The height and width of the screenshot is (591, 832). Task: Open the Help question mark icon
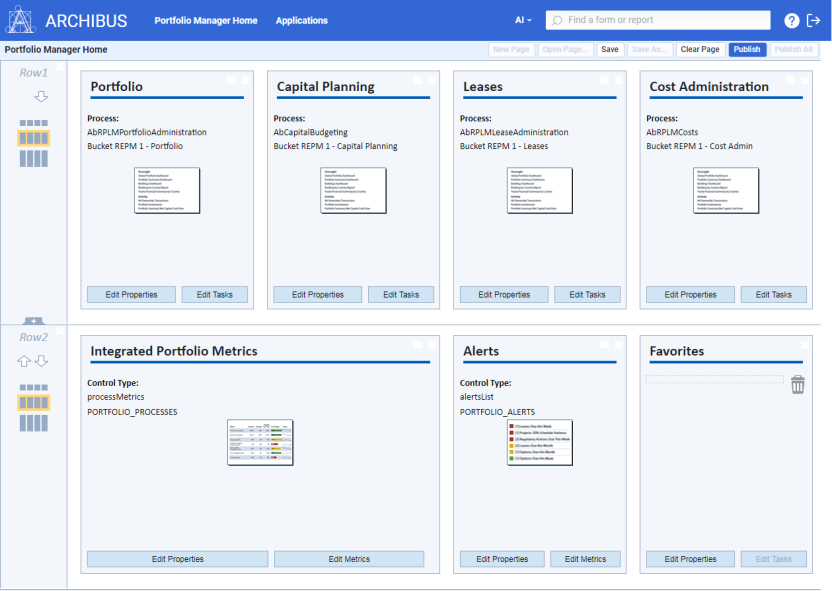click(x=791, y=20)
